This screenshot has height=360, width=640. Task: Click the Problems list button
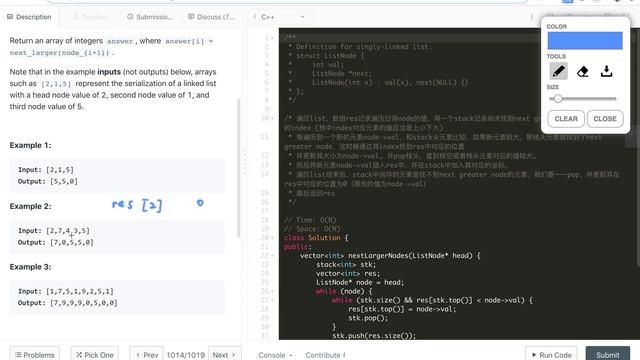tap(35, 355)
